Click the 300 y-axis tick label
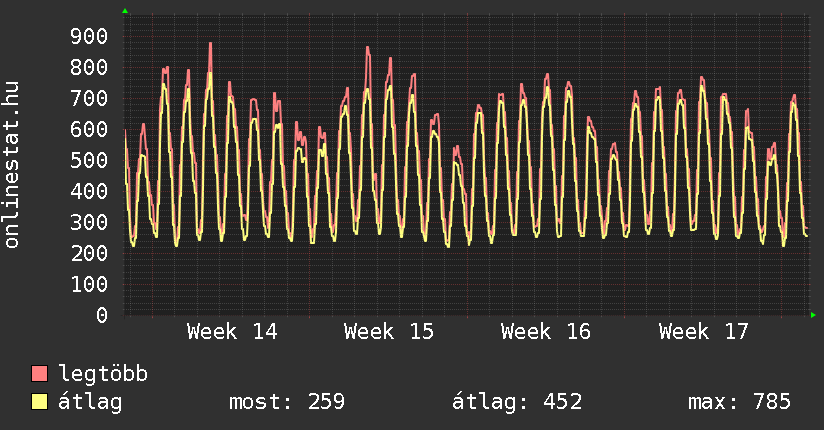Image resolution: width=824 pixels, height=430 pixels. pos(88,223)
